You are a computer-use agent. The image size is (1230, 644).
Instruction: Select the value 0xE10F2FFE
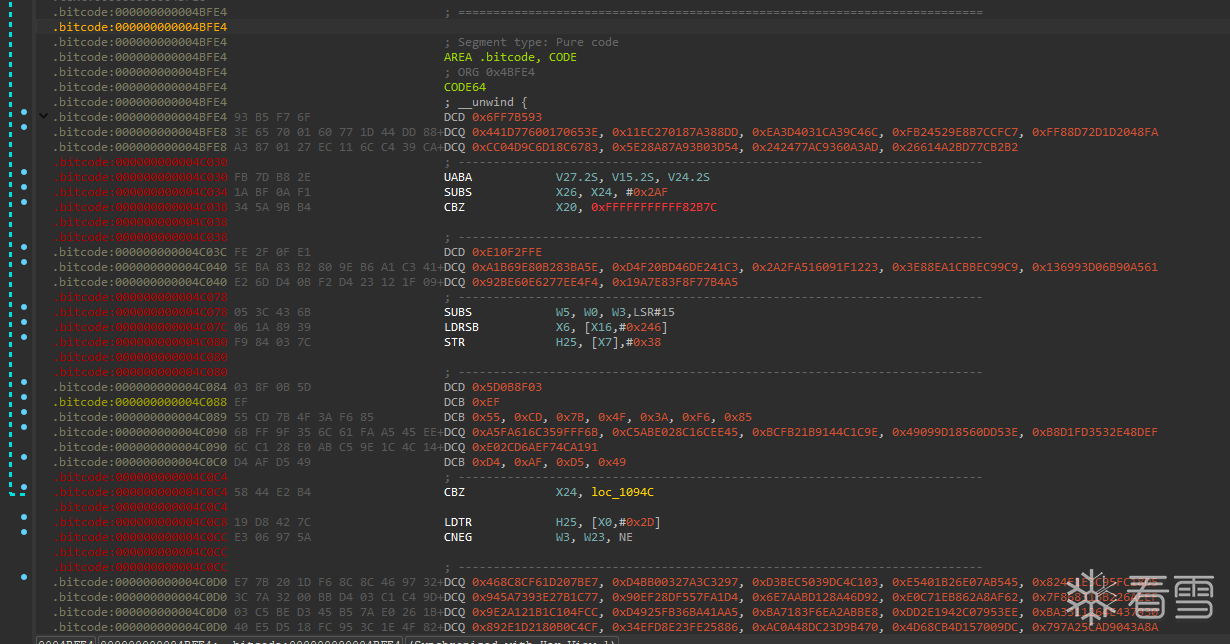[507, 252]
